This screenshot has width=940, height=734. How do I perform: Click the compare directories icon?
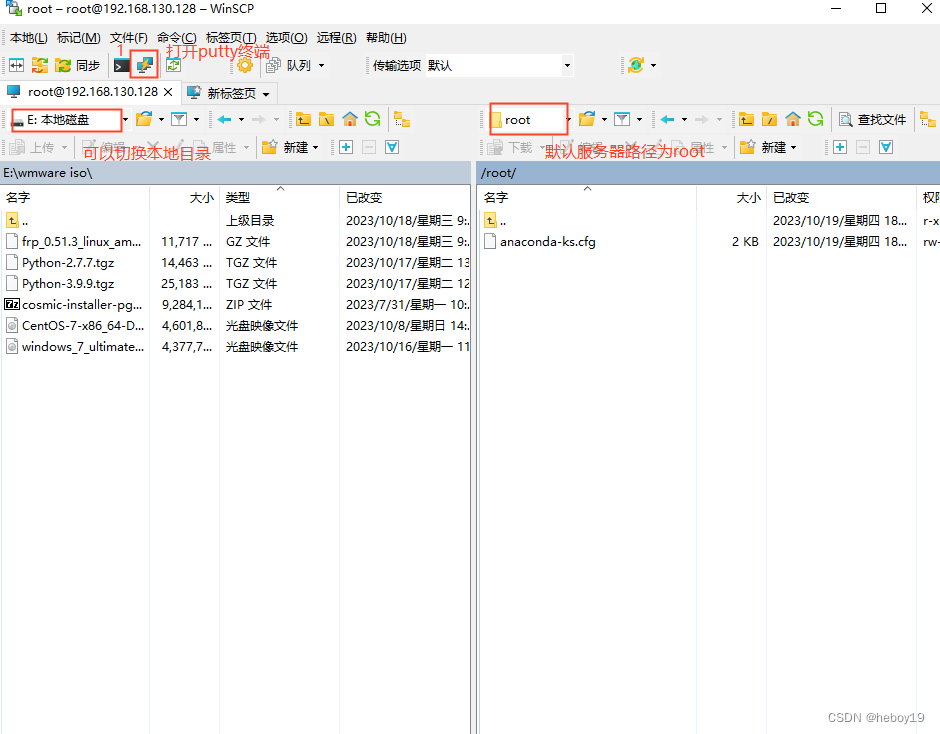tap(16, 65)
